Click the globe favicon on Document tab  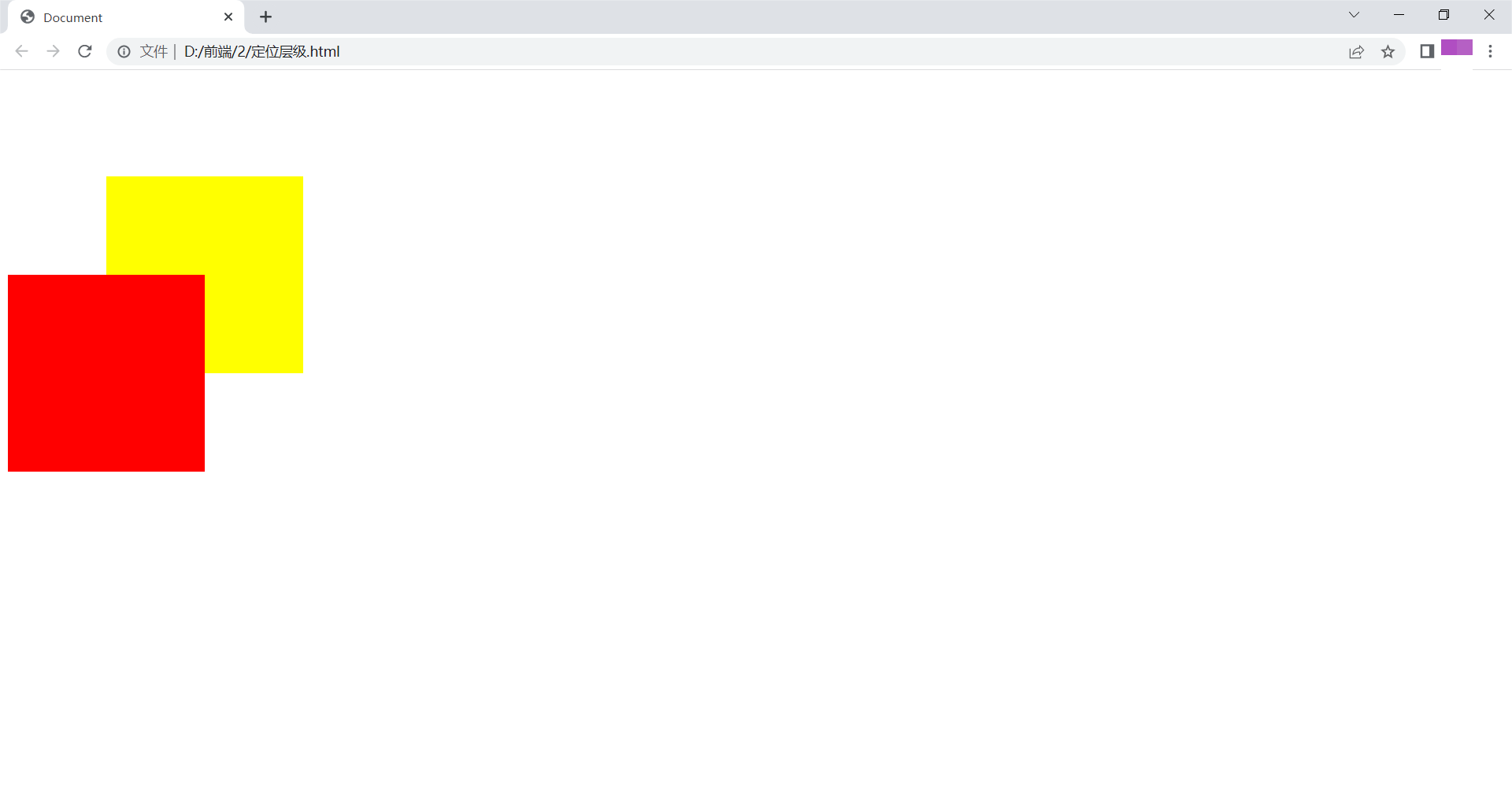click(x=28, y=17)
